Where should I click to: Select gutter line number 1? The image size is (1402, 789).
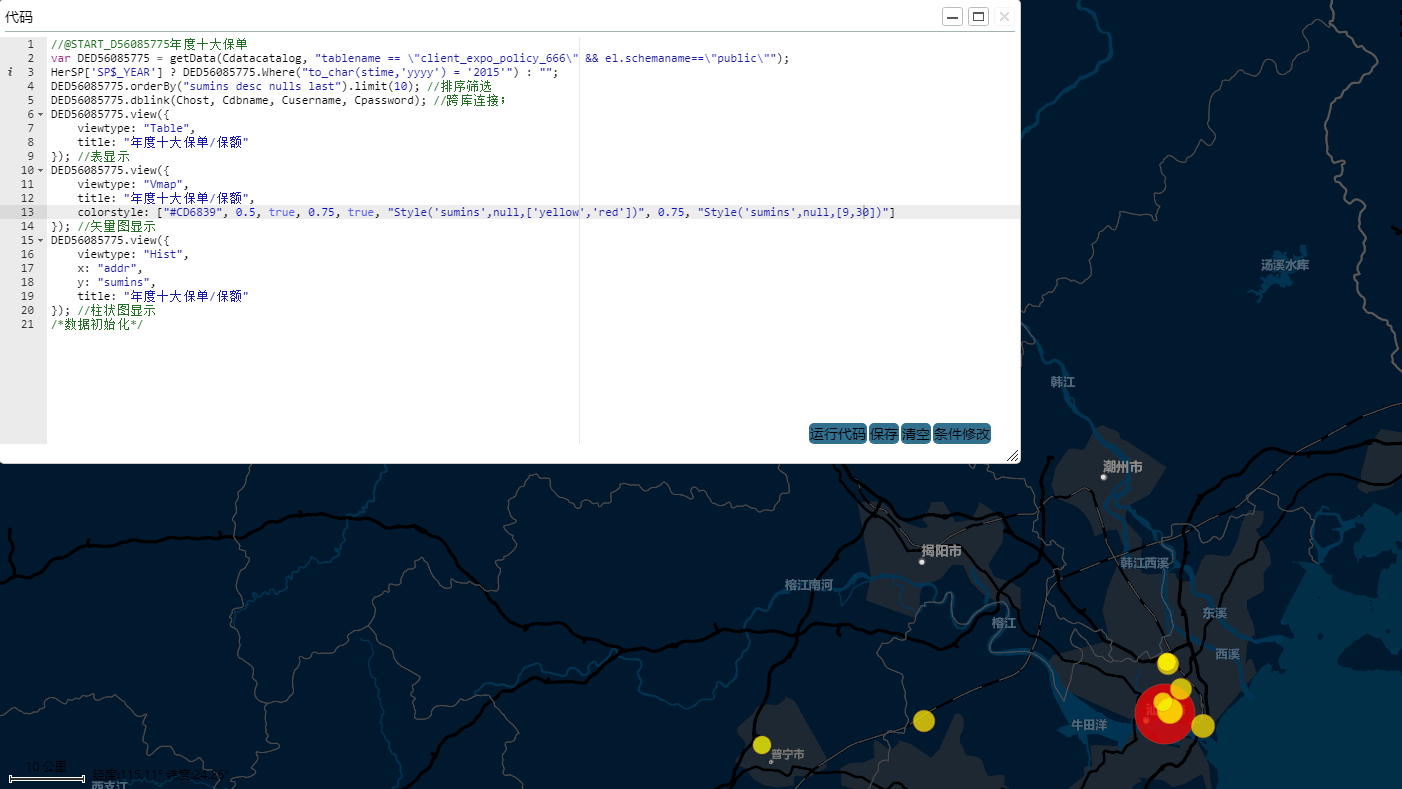30,44
